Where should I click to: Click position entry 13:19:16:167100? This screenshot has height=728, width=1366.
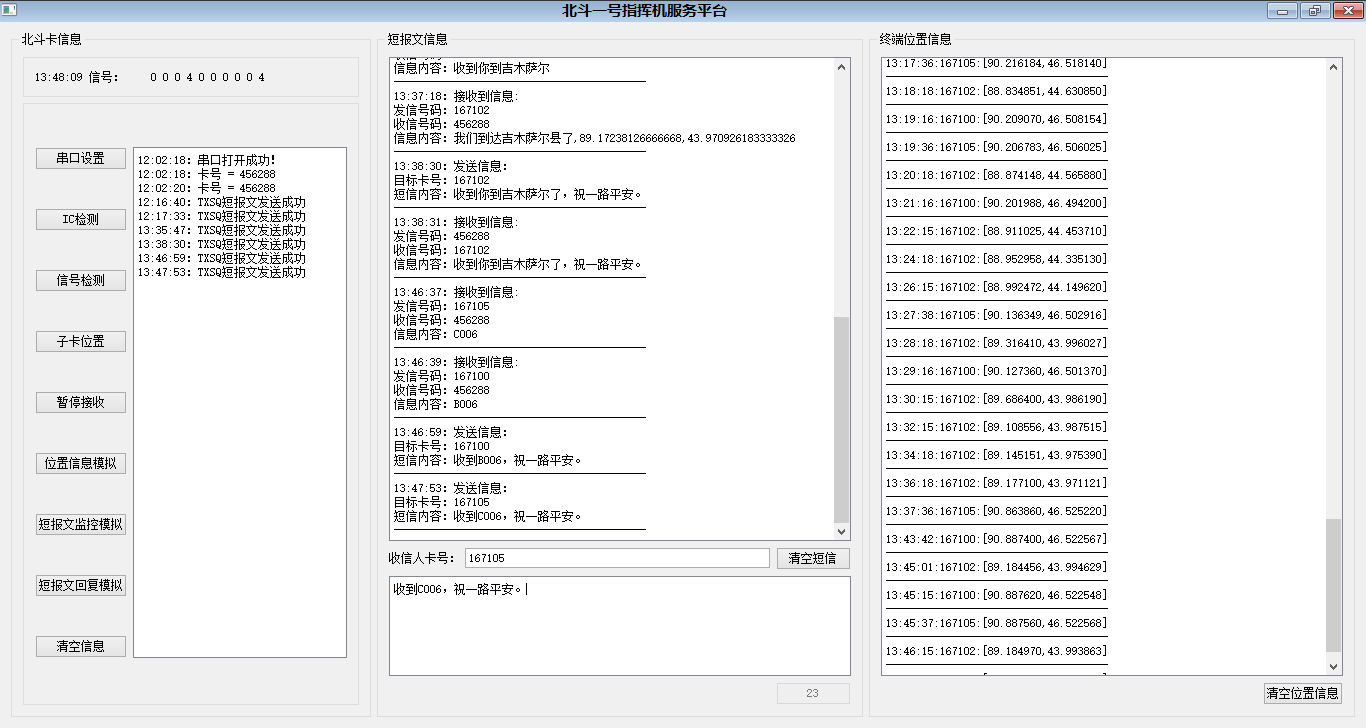pos(996,119)
